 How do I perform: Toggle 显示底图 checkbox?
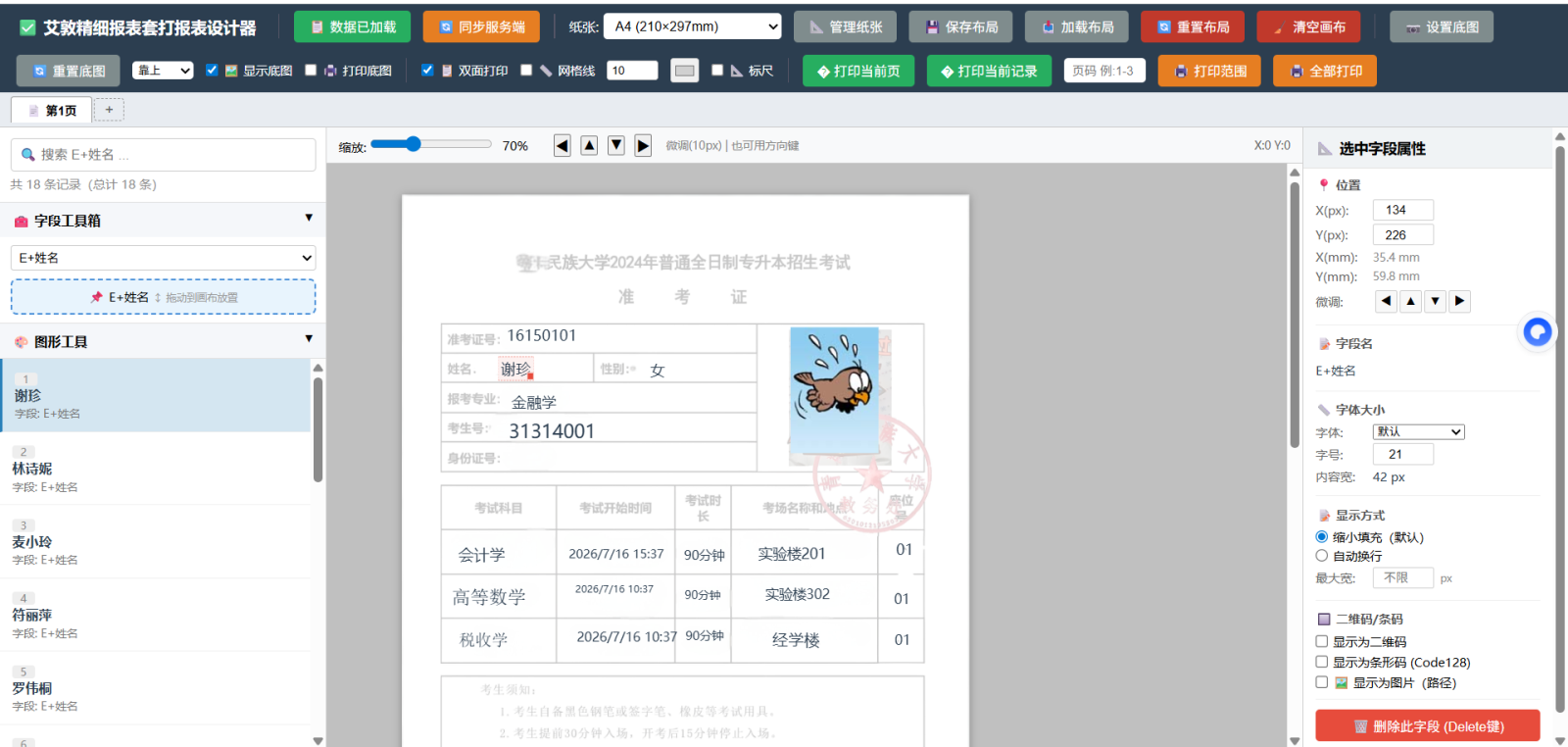coord(212,70)
